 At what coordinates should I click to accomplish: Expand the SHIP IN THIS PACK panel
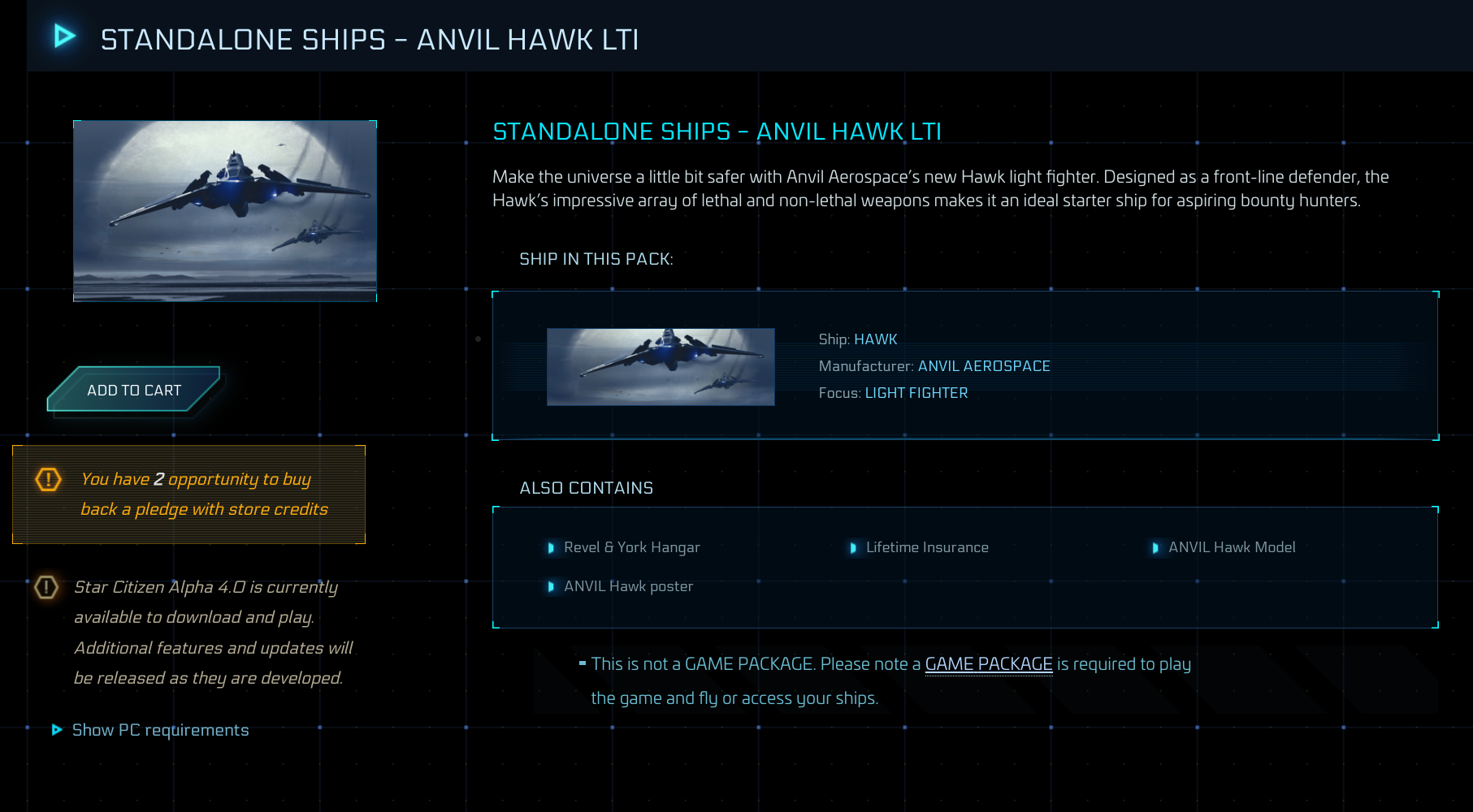pos(595,259)
